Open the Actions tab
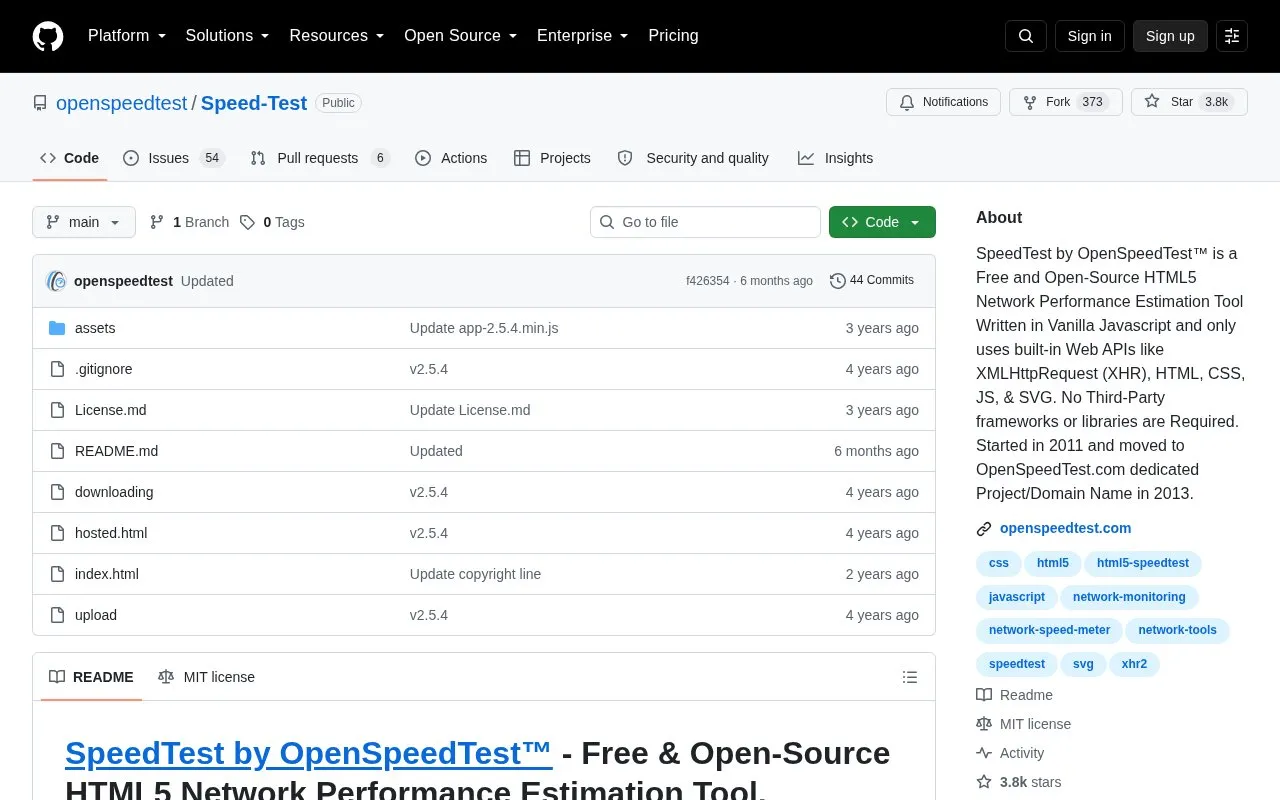 (x=451, y=158)
